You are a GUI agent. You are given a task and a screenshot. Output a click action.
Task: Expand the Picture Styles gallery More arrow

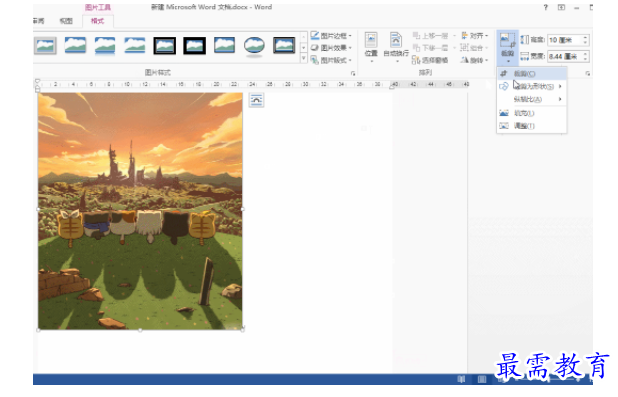[303, 59]
